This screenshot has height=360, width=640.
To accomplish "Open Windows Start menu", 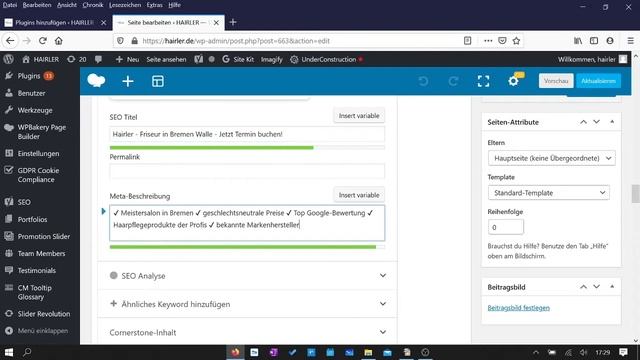I will point(9,352).
